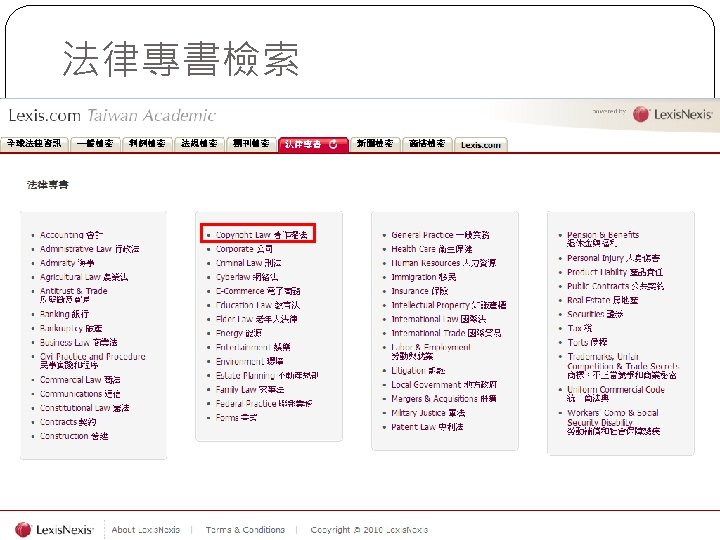Click About LexisNexis in the footer
The height and width of the screenshot is (540, 720).
tap(146, 530)
